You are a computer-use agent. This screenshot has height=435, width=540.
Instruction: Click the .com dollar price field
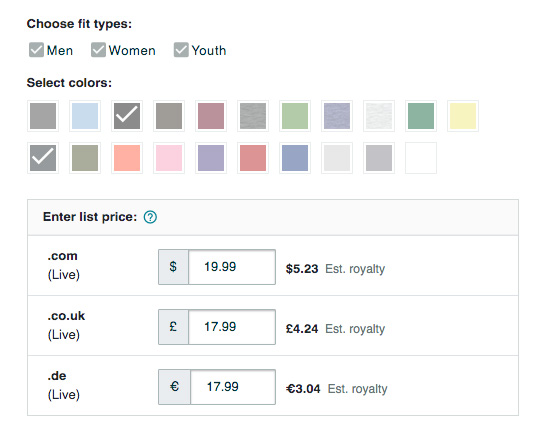[x=232, y=267]
